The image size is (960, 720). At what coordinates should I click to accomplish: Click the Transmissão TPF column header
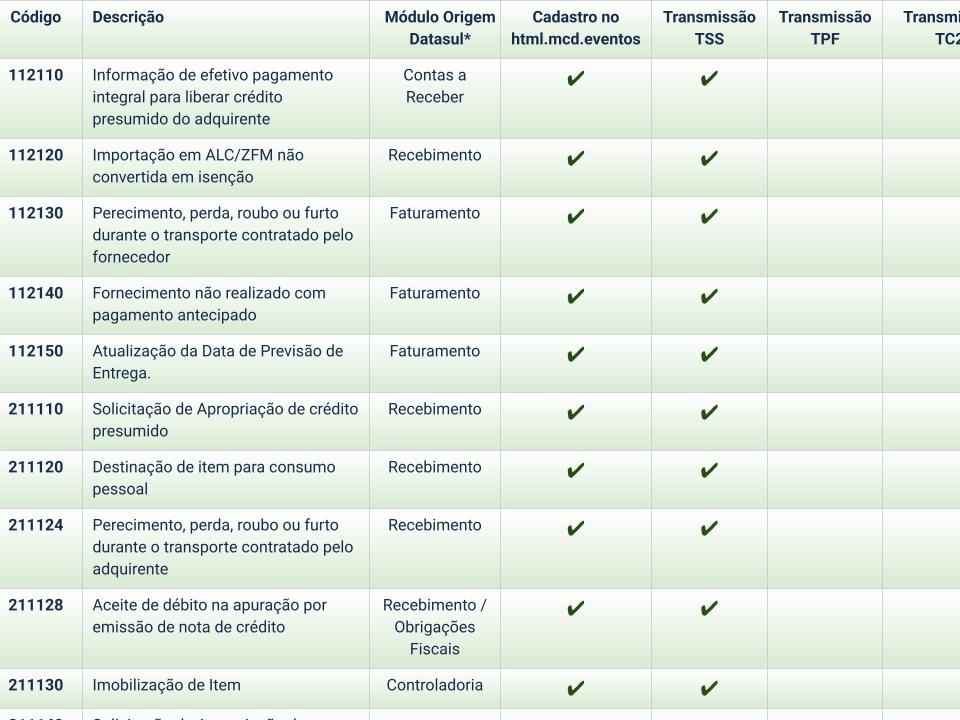click(x=824, y=28)
